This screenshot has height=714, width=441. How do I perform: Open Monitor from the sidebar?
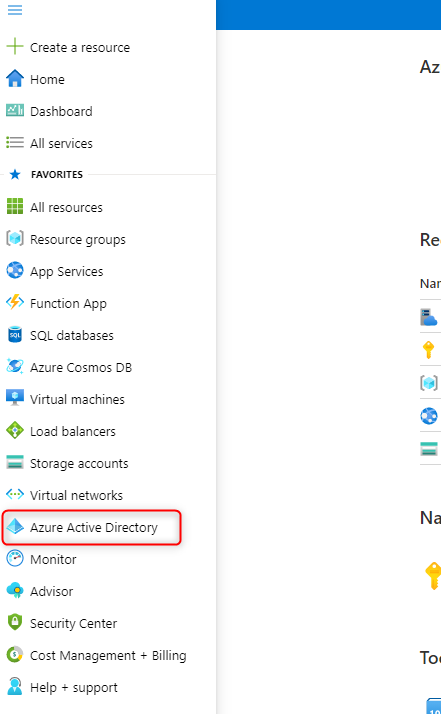click(53, 559)
